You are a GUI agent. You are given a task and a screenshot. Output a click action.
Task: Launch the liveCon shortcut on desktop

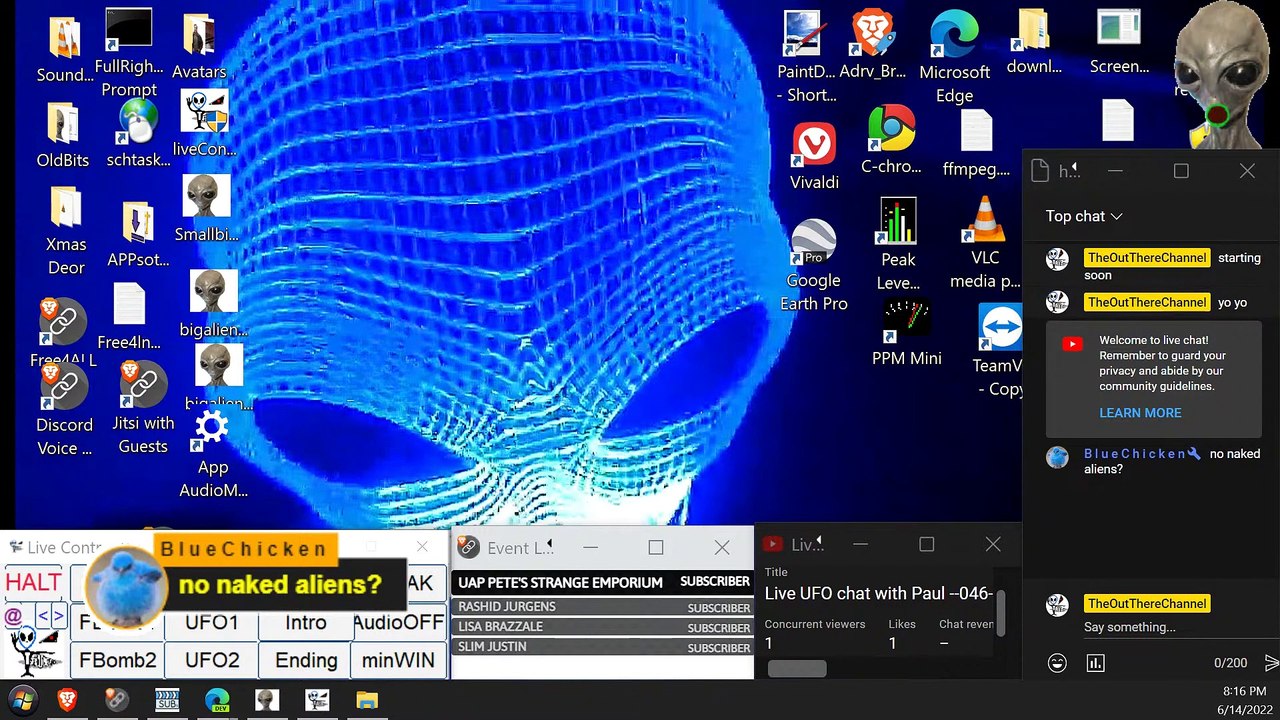[x=205, y=123]
